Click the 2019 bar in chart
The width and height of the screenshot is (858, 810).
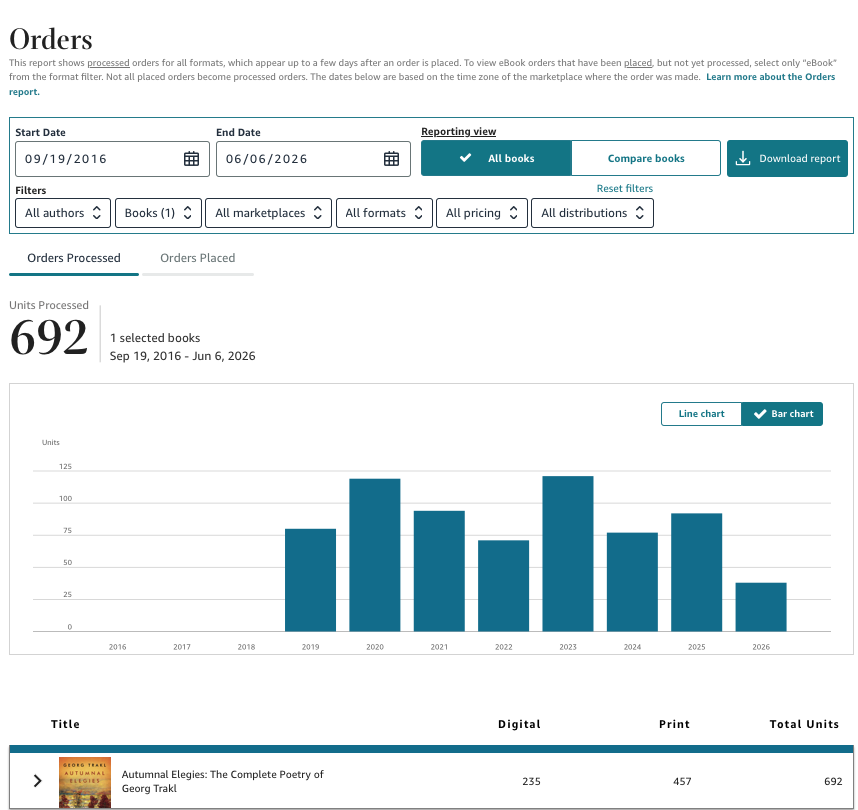pos(310,580)
